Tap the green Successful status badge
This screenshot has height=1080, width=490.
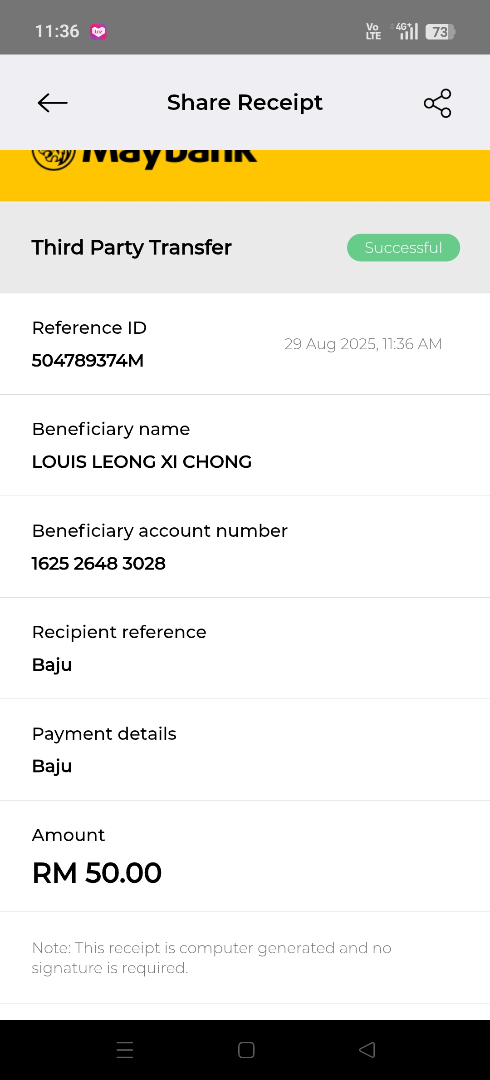coord(403,248)
